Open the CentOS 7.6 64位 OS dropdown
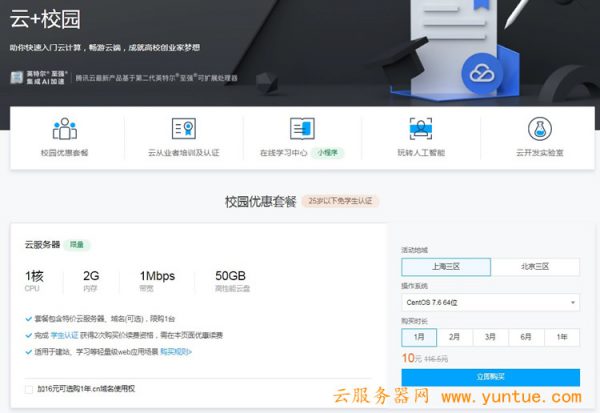600x413 pixels. point(490,302)
